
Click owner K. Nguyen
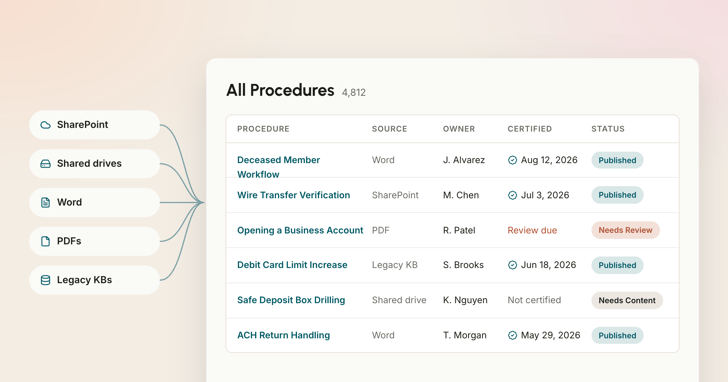pyautogui.click(x=465, y=300)
